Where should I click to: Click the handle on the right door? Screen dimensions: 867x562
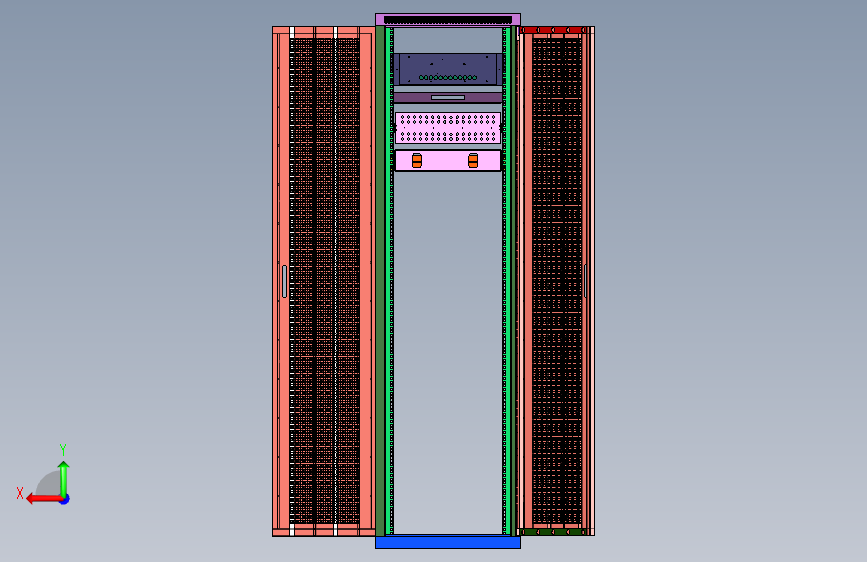point(586,281)
